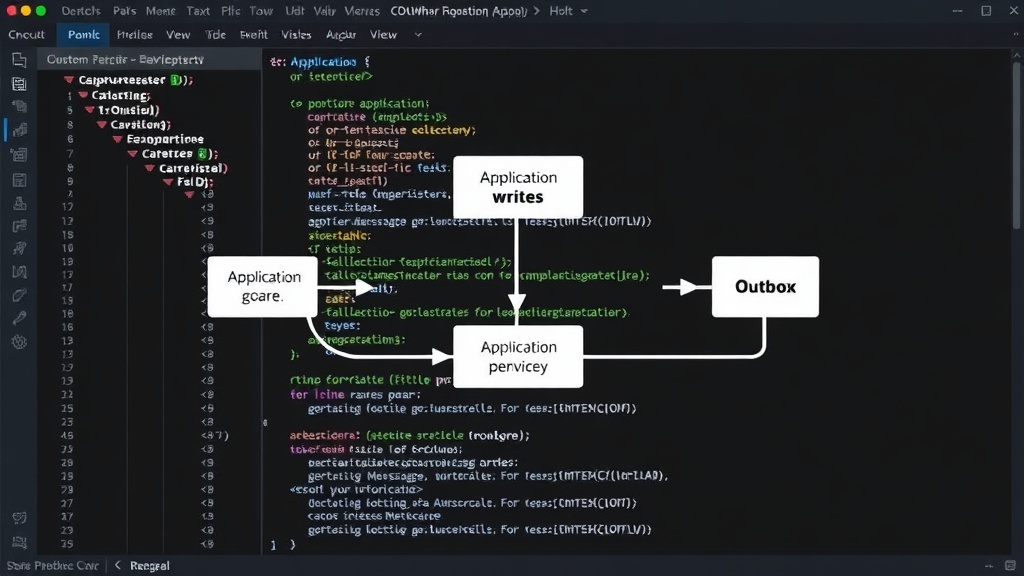
Task: Click line number 46 in the tree gutter
Action: tap(67, 435)
